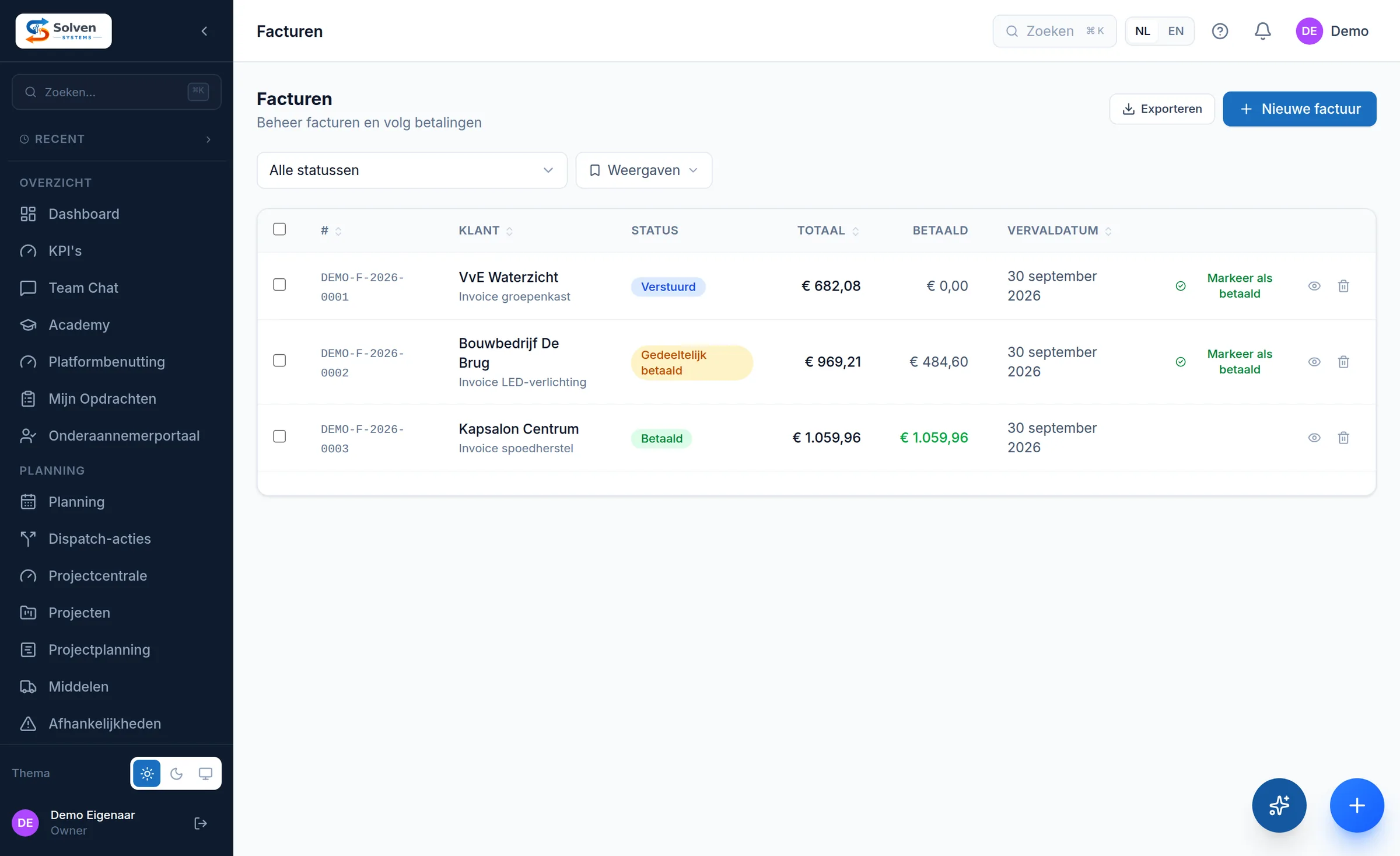Click Demo Eigenaar profile at sidebar bottom
The image size is (1400, 856).
coord(93,823)
